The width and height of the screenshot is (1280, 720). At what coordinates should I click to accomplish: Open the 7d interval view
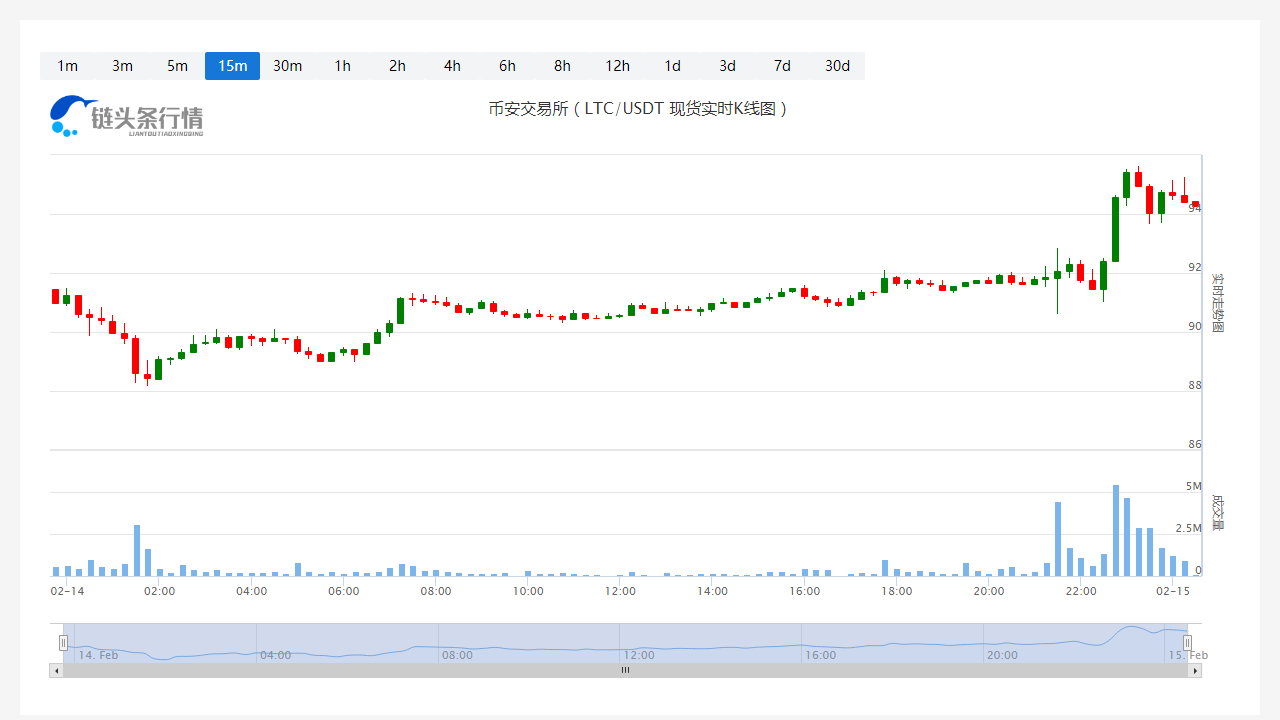tap(782, 66)
